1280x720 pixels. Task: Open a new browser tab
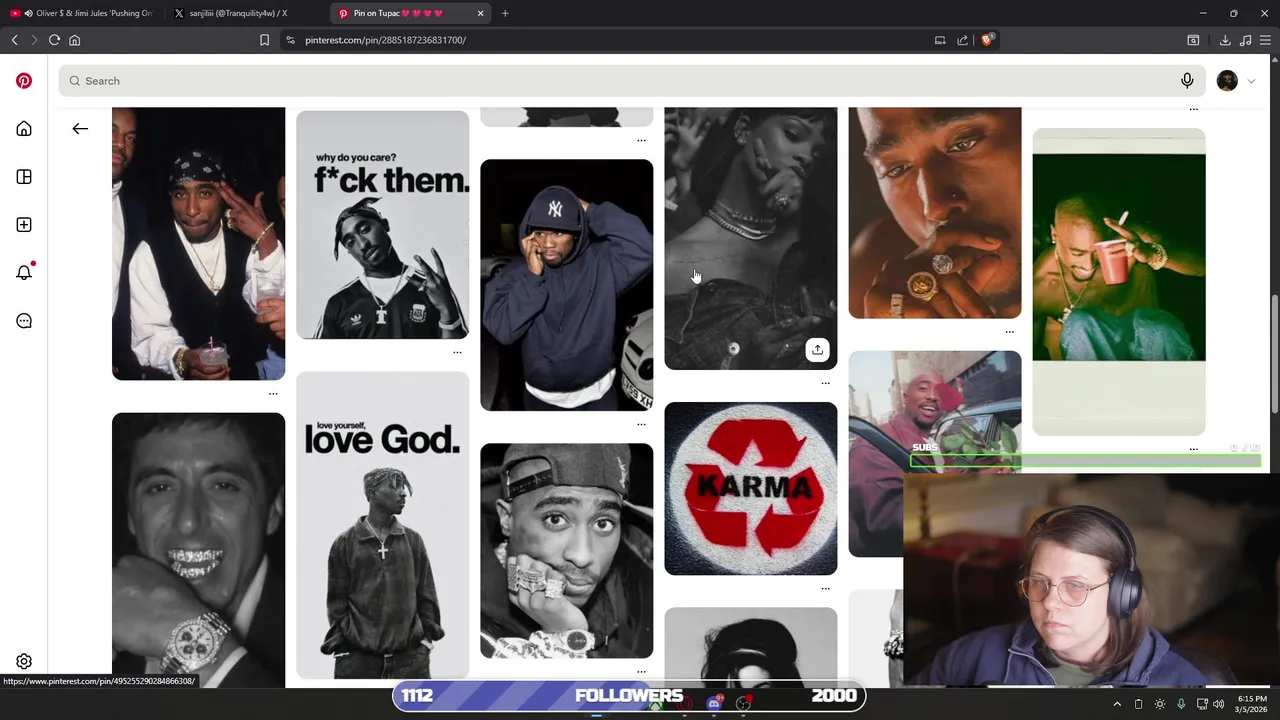coord(505,13)
